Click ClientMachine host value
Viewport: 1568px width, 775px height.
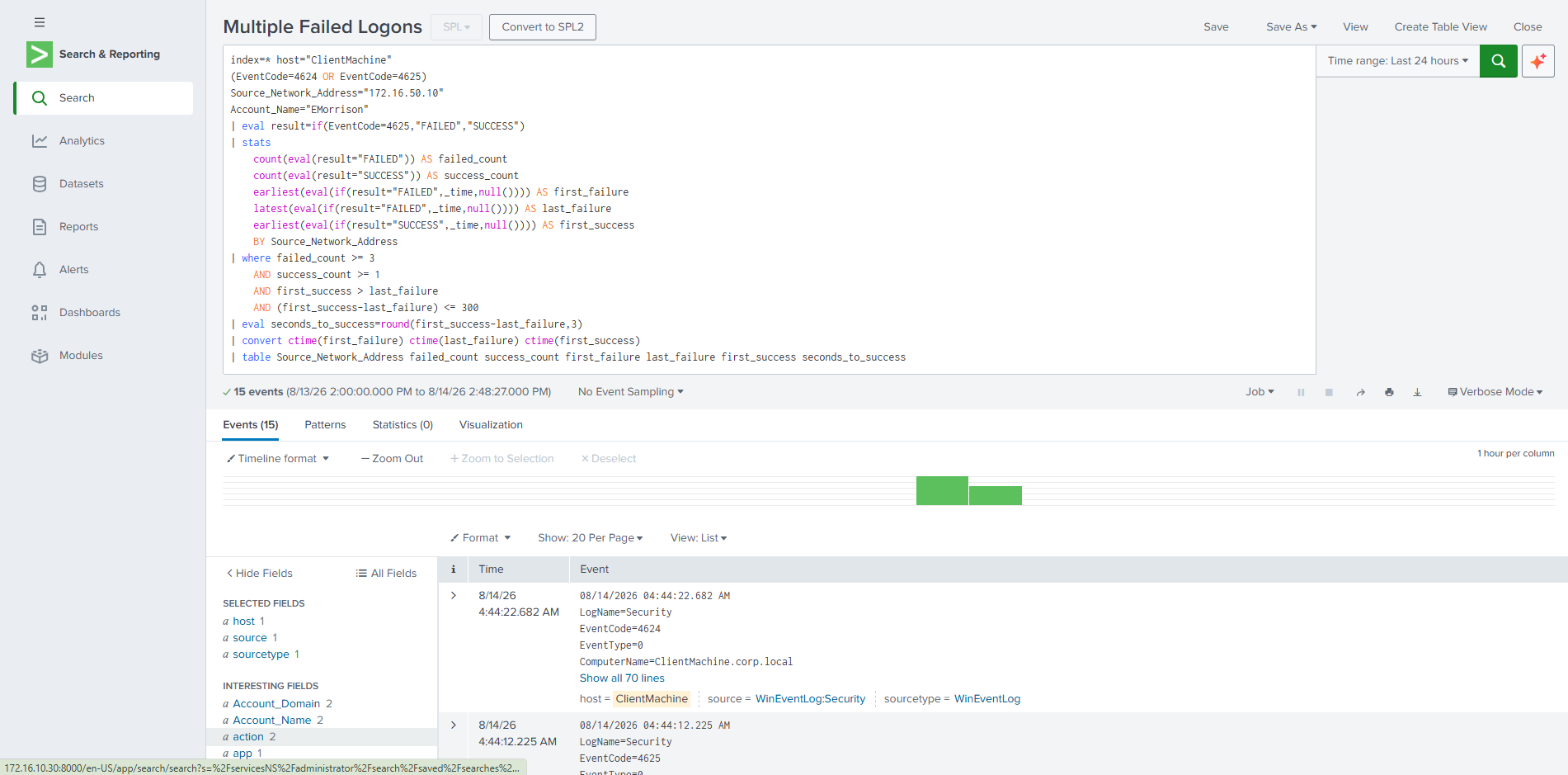652,699
